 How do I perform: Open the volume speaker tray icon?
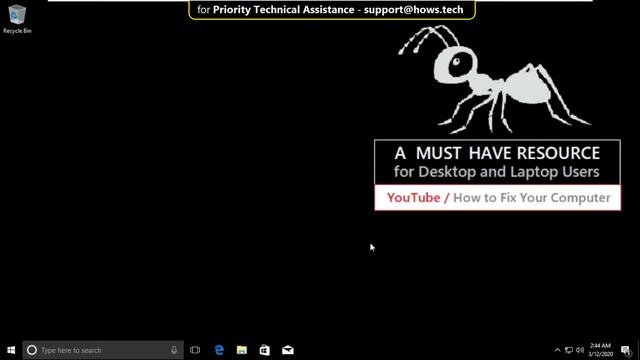[580, 350]
